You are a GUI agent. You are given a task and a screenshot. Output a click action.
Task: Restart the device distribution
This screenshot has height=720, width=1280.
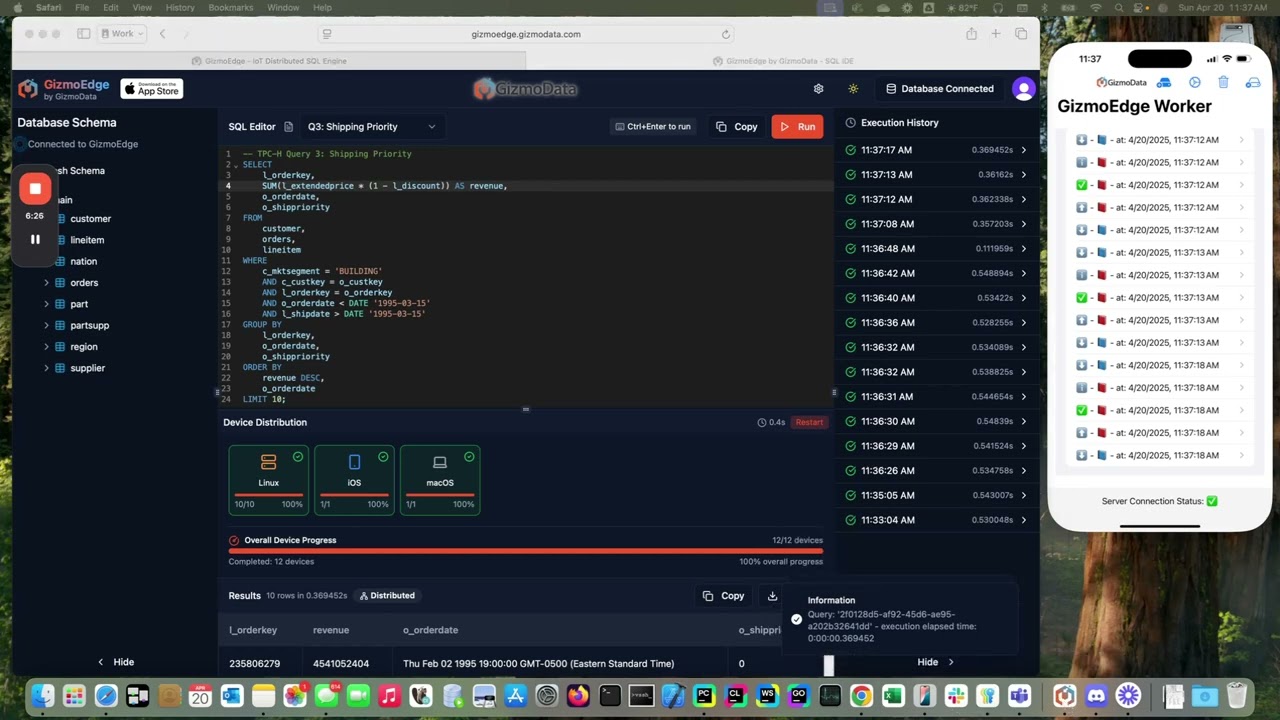809,422
